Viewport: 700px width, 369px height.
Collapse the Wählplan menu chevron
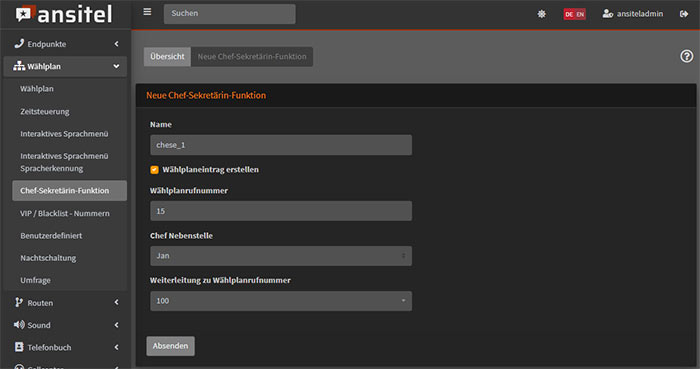tap(117, 66)
